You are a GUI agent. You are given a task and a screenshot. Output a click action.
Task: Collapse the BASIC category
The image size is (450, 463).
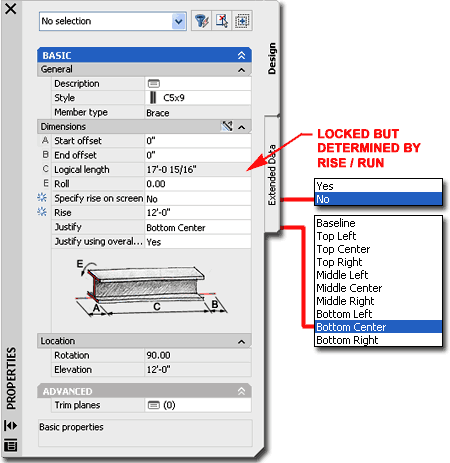point(241,55)
